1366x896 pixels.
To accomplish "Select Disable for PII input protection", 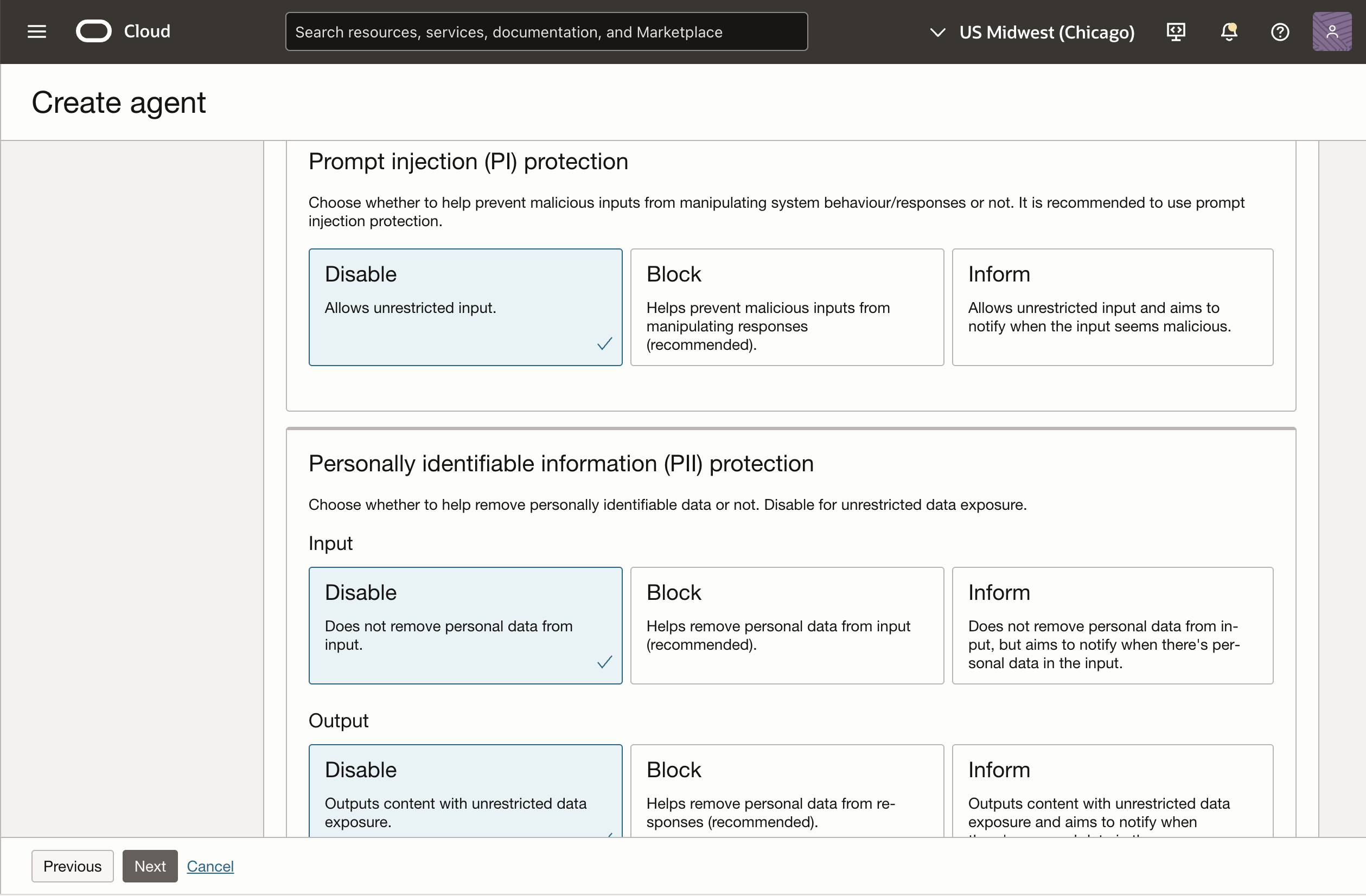I will click(x=465, y=625).
